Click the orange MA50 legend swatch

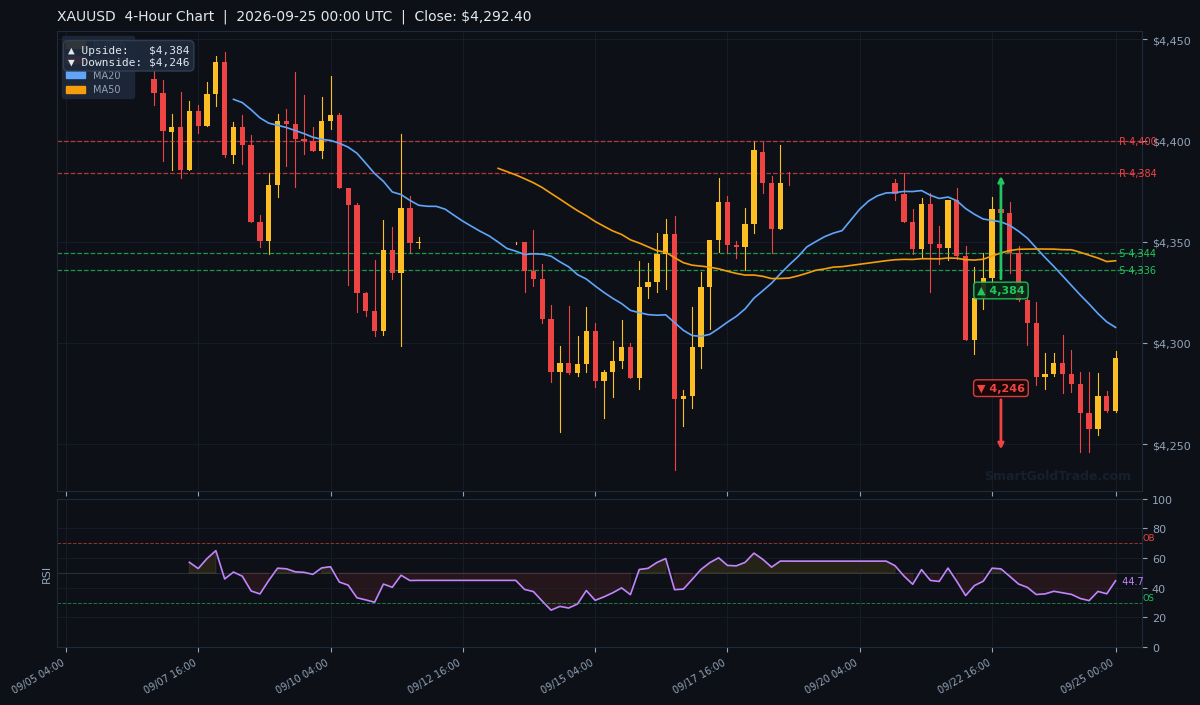[76, 89]
